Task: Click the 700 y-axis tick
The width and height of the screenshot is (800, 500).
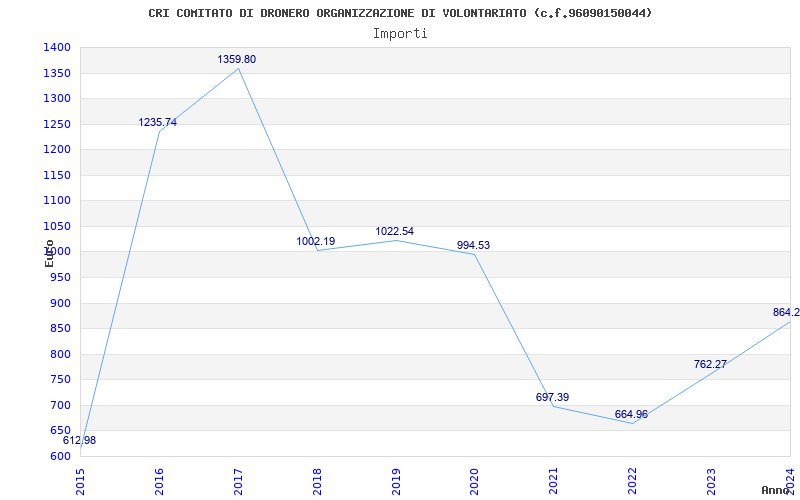Action: [60, 405]
